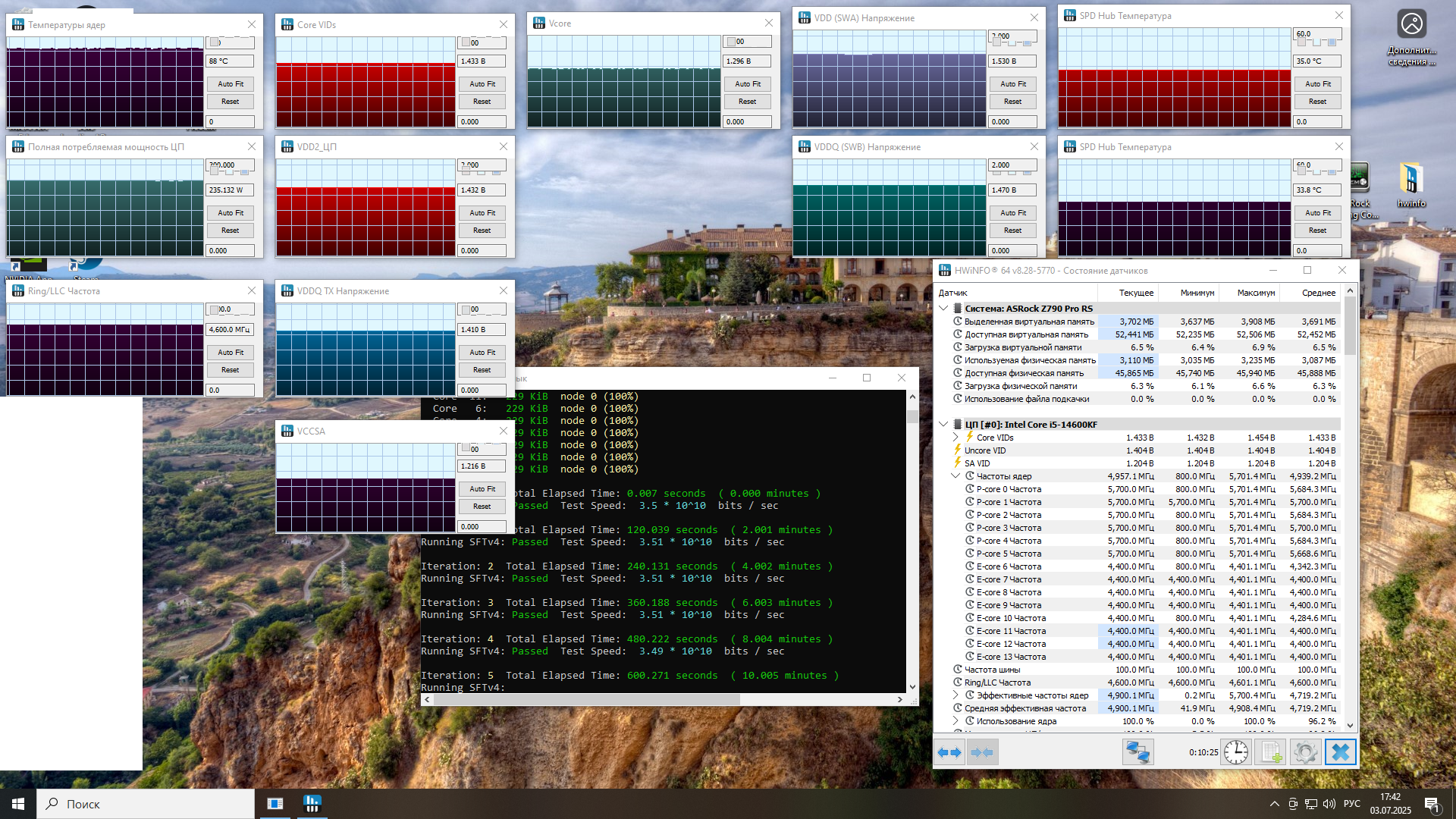Start logging with the sheet-plus icon
1456x819 pixels.
[x=1270, y=752]
